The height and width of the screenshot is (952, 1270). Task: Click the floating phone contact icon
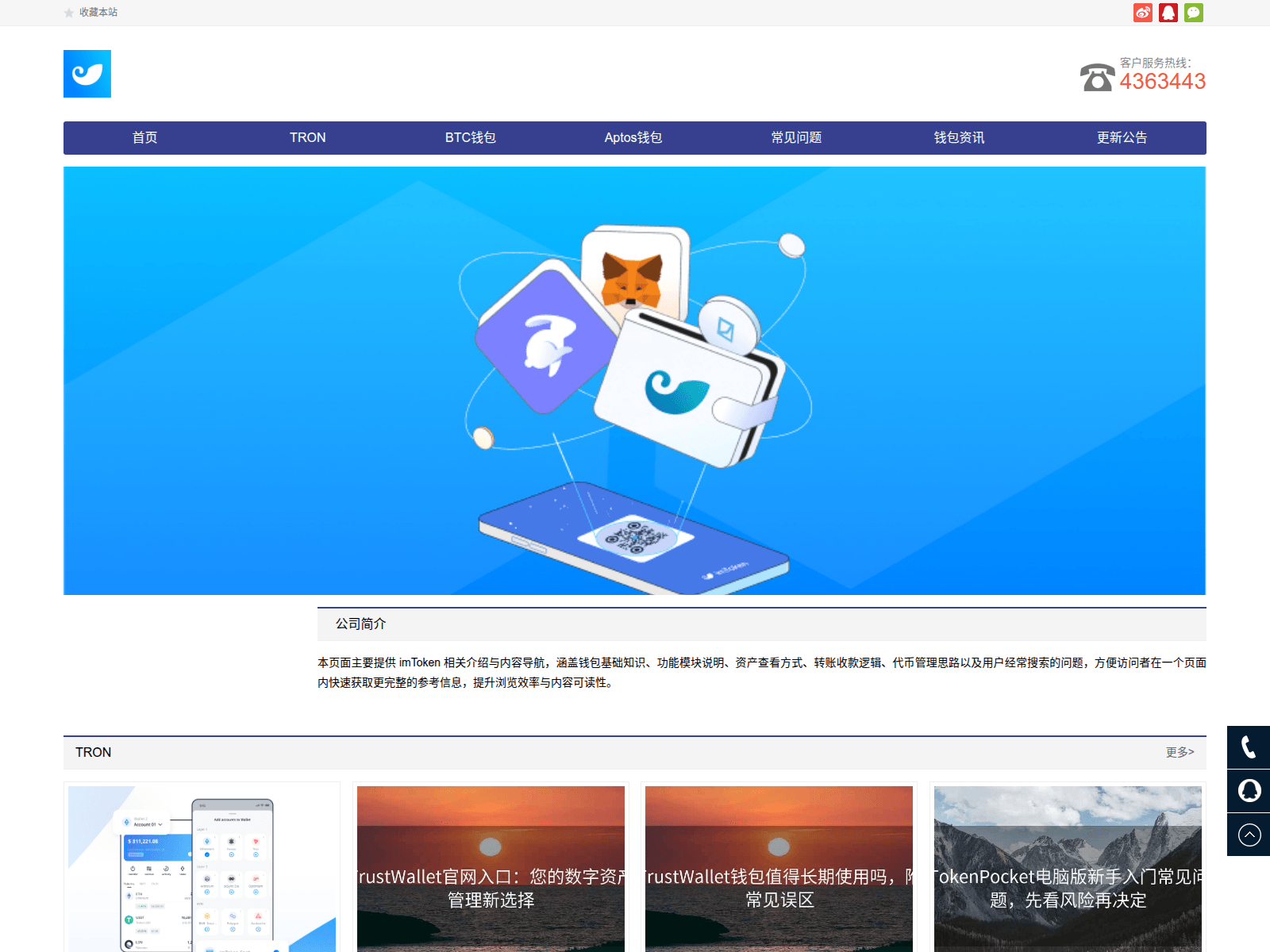point(1249,747)
